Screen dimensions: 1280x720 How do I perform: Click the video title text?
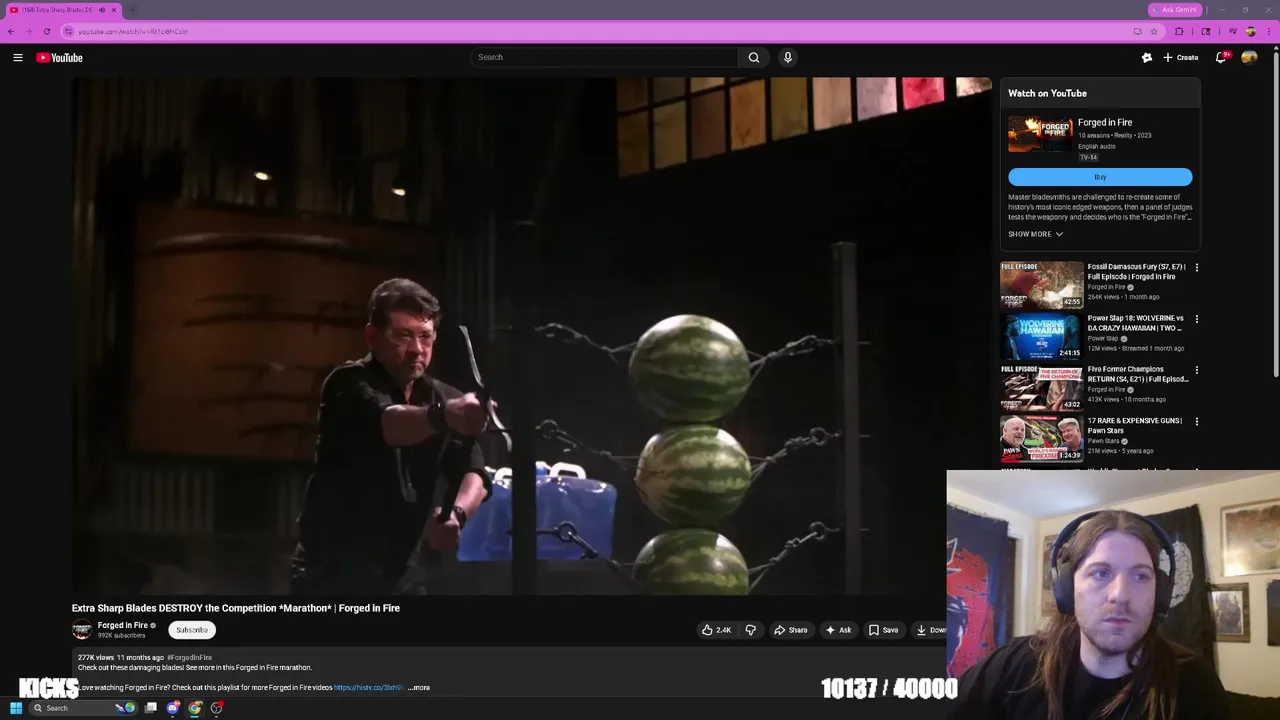pos(236,608)
